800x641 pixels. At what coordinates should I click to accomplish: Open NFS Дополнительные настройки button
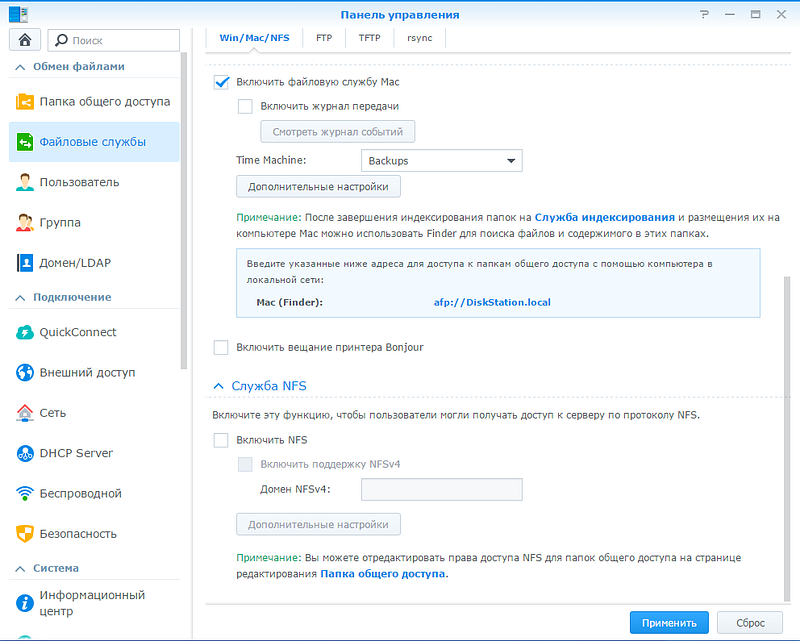pos(318,525)
